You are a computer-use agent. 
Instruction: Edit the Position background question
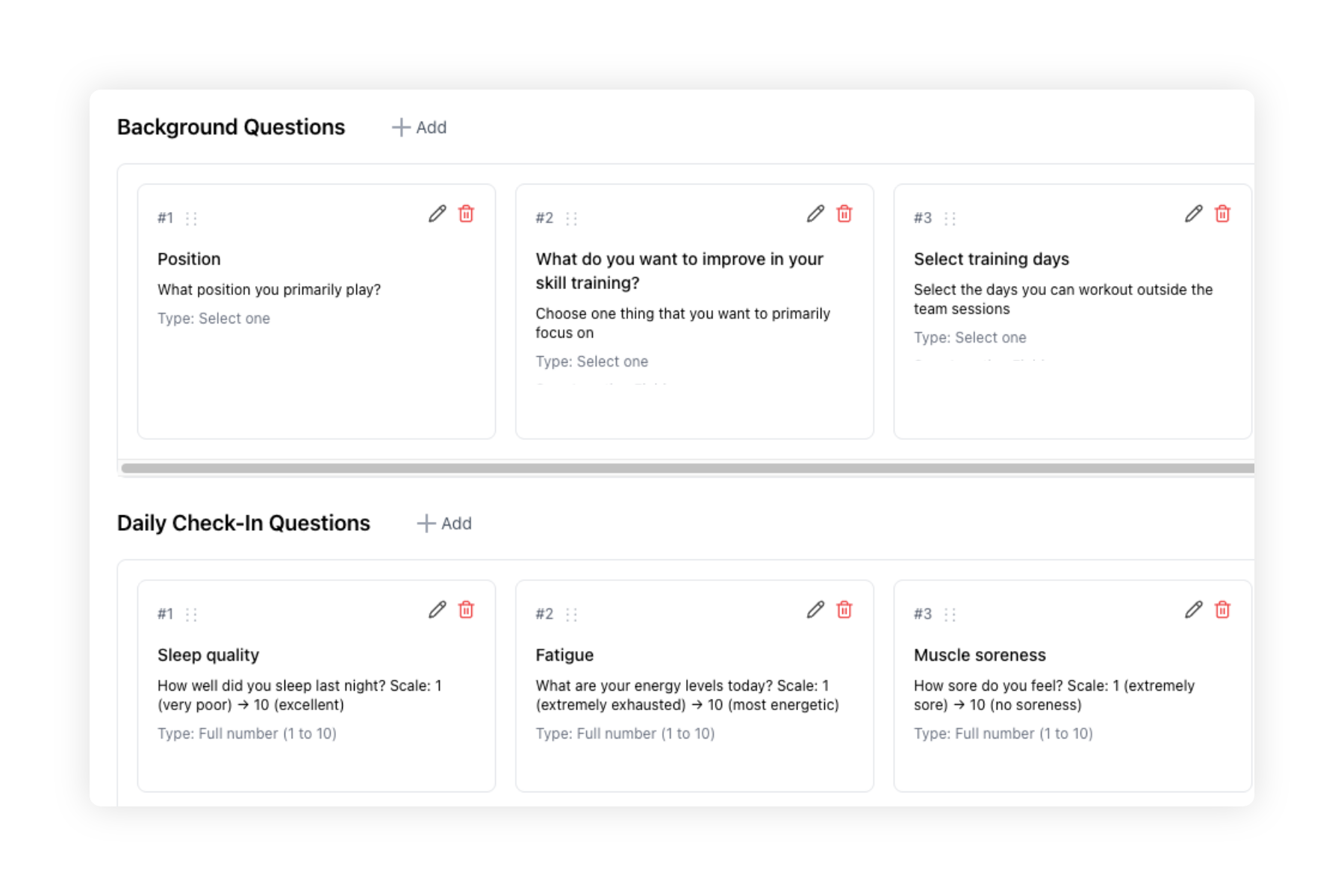tap(438, 214)
